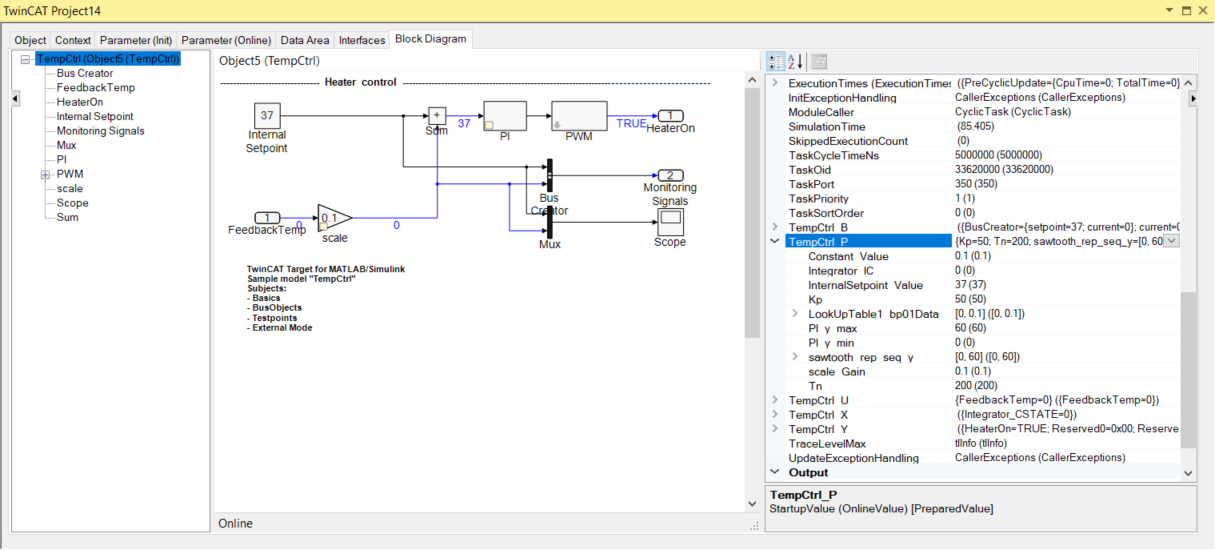Viewport: 1215px width, 550px height.
Task: Click the Tn value field 200
Action: (x=1066, y=385)
